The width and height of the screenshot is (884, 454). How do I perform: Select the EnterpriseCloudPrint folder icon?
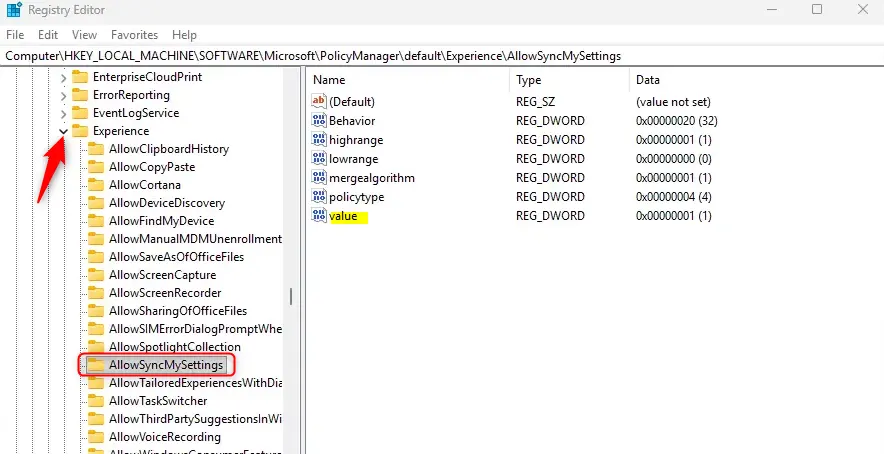[81, 77]
